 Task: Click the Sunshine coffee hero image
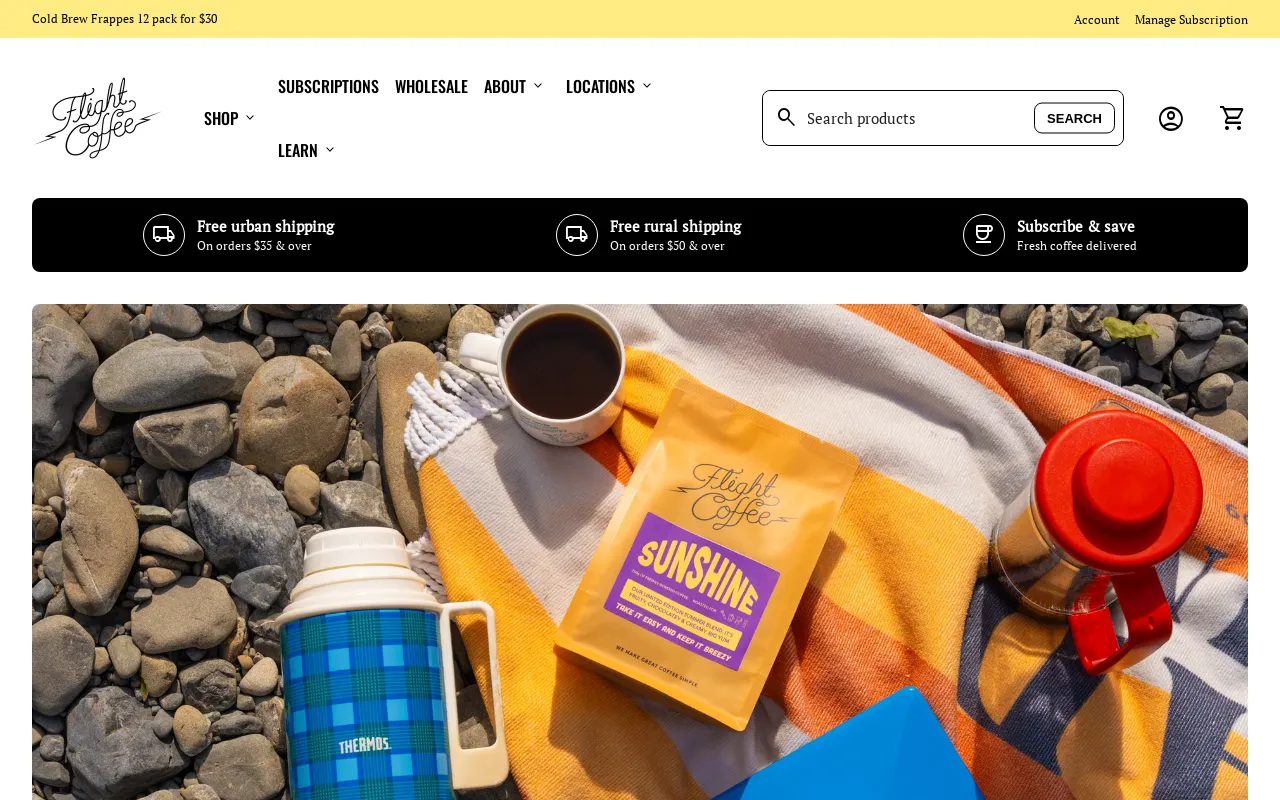(x=640, y=552)
